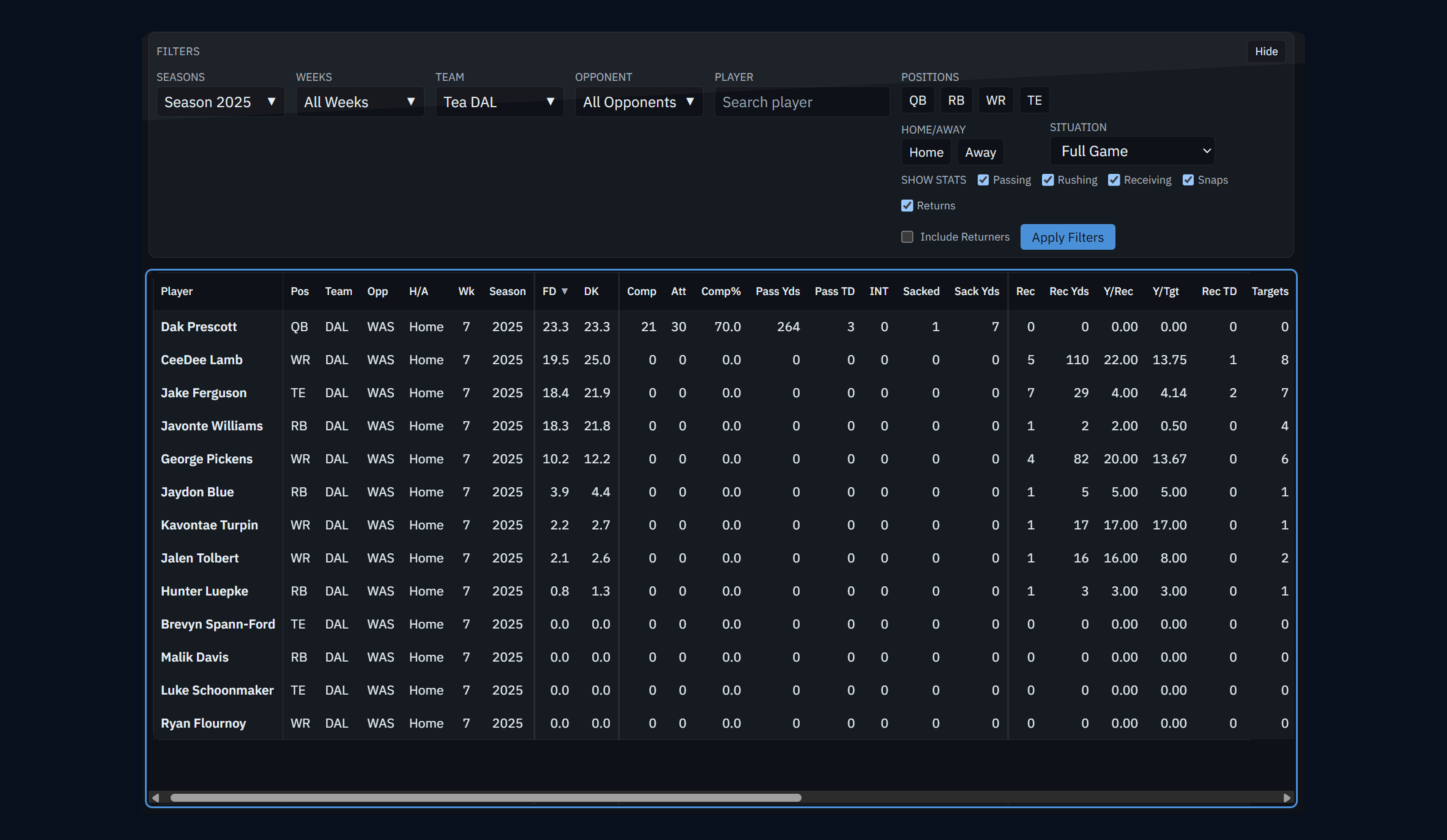Sort by the Sacked column header

921,292
